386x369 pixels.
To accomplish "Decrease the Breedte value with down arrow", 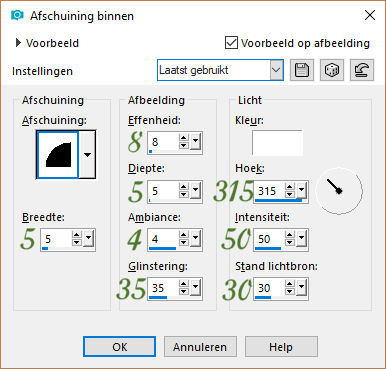I will click(x=77, y=243).
